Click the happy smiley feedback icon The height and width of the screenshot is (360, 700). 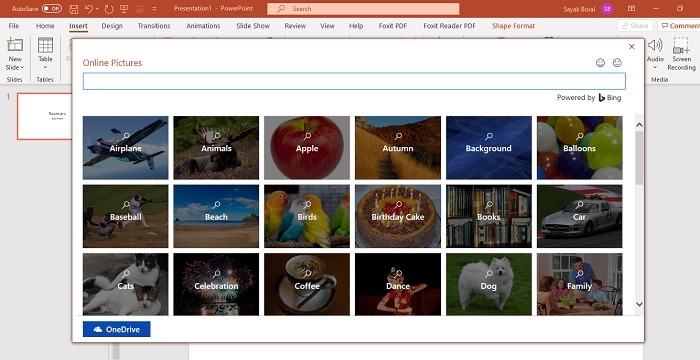[600, 63]
